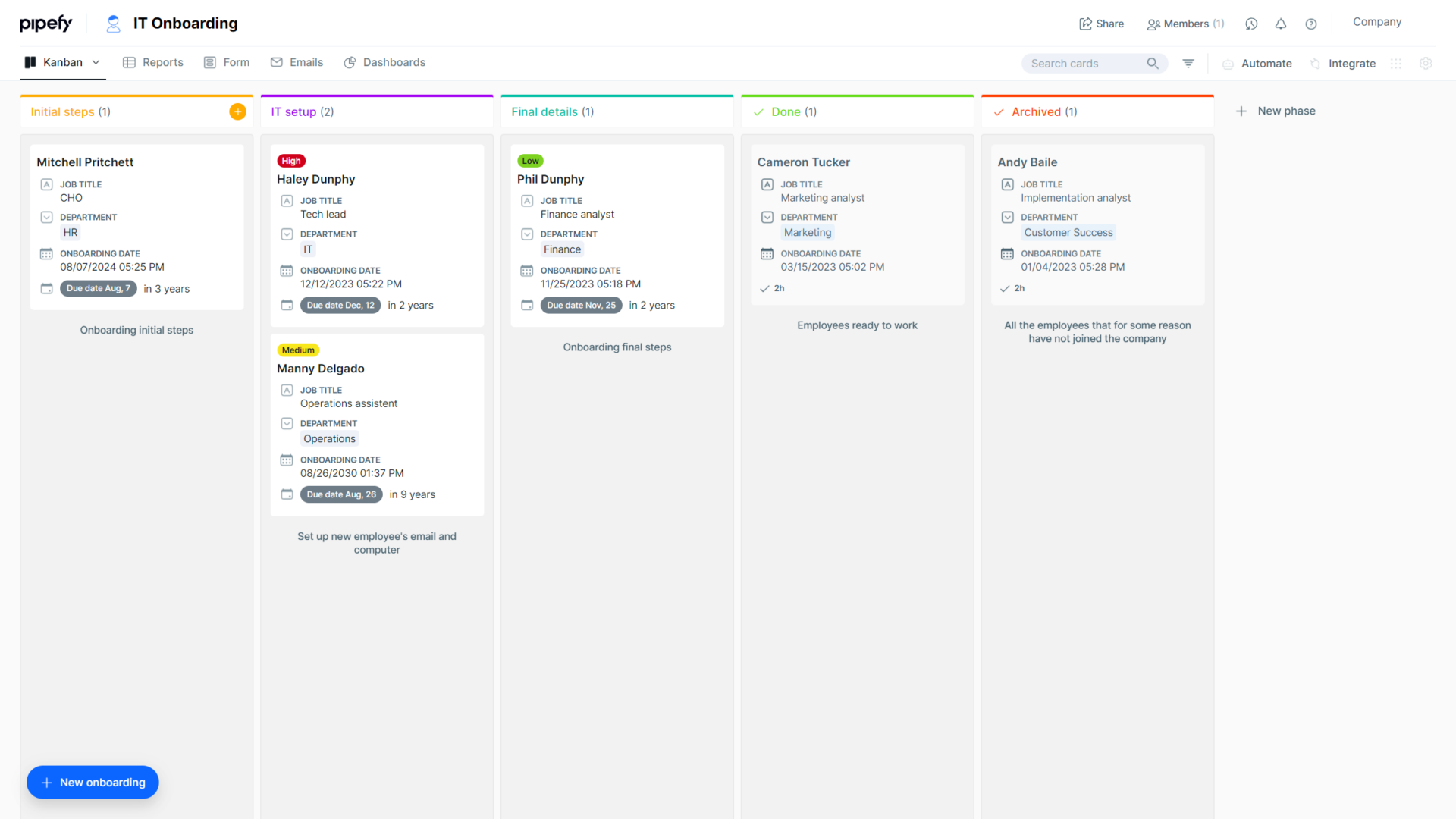Open the Emails section
Image resolution: width=1456 pixels, height=819 pixels.
pos(297,62)
